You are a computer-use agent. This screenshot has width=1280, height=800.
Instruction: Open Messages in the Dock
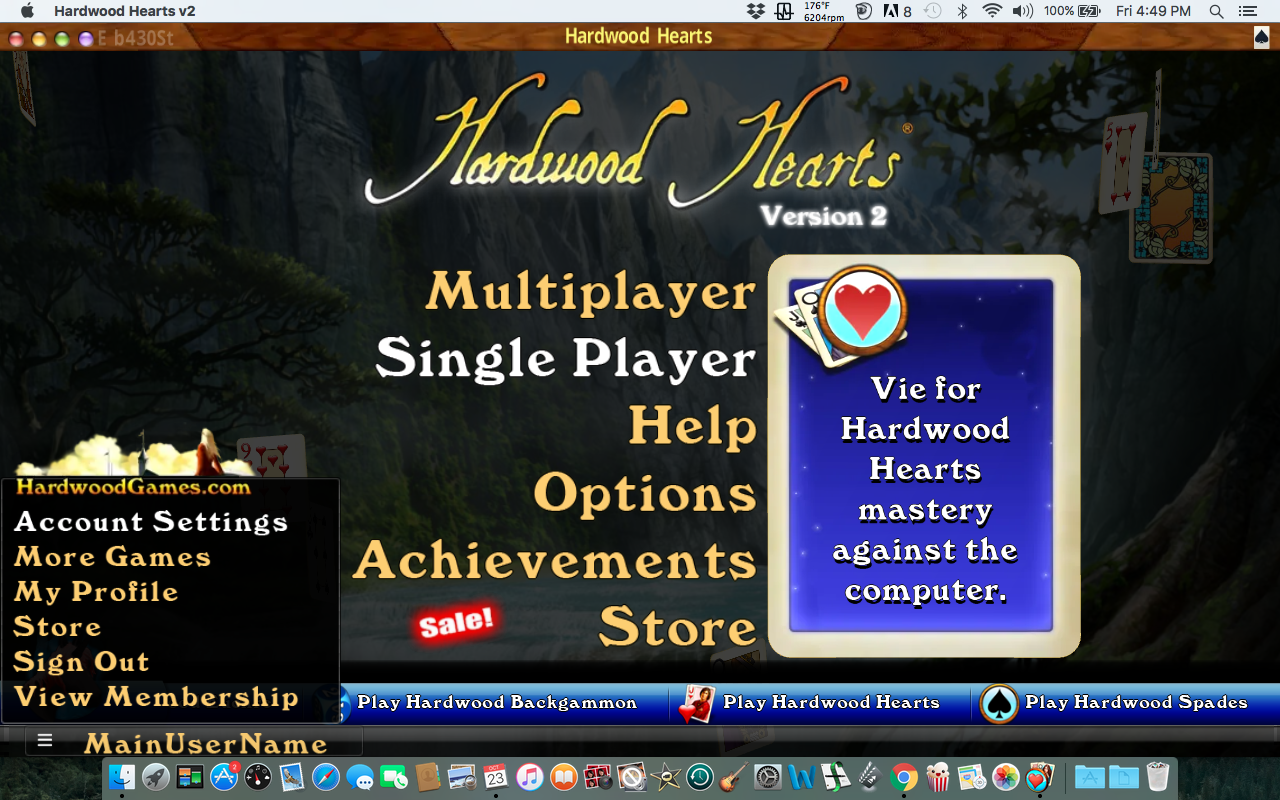[360, 777]
